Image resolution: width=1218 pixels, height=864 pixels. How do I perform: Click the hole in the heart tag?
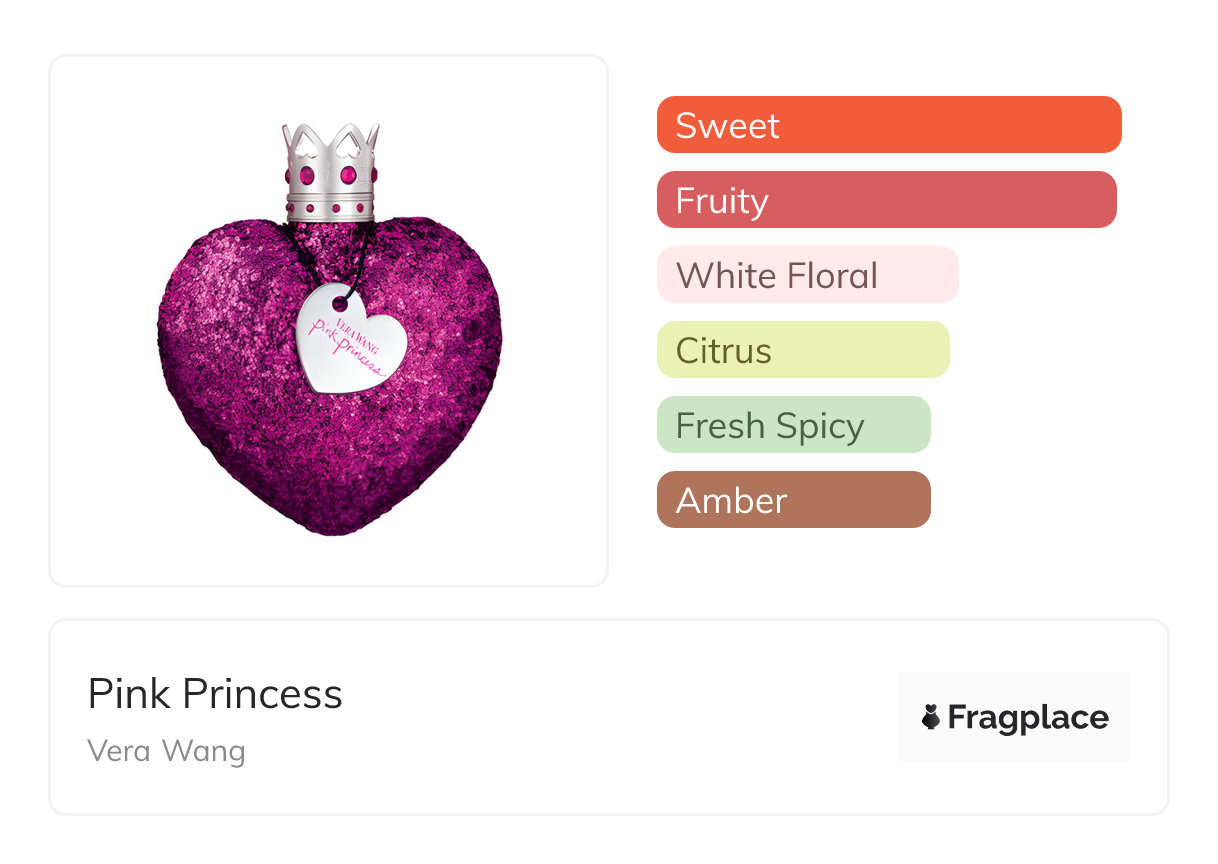point(340,302)
